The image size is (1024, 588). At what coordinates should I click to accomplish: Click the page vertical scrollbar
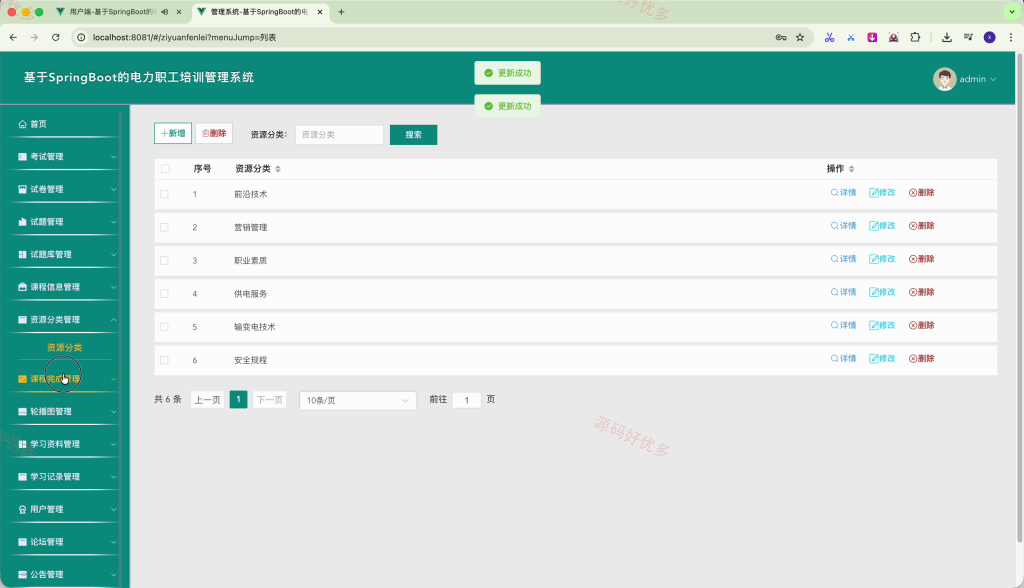1019,297
